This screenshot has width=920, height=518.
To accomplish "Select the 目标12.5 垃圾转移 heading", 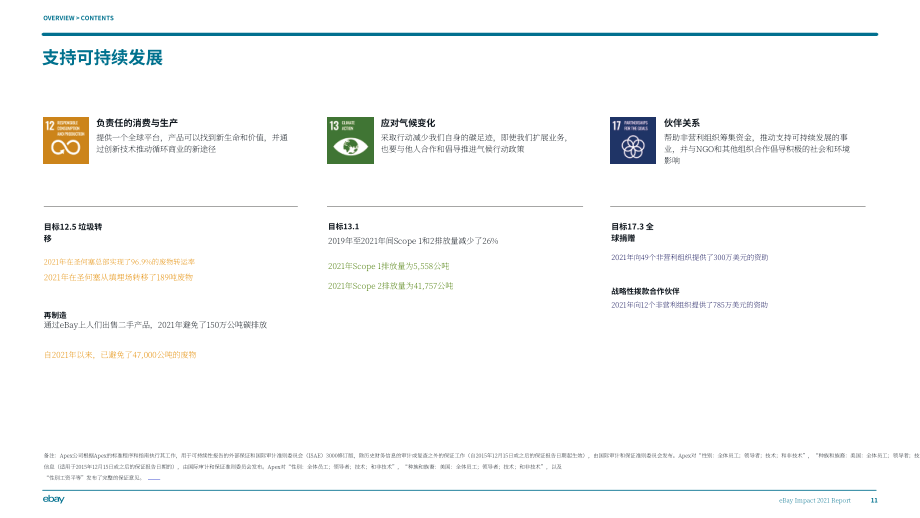I will click(x=73, y=232).
